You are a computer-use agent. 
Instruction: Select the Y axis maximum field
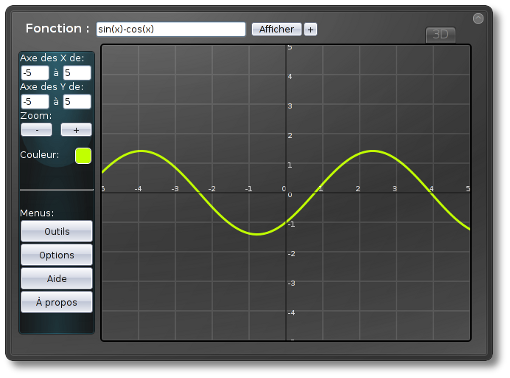click(x=77, y=102)
